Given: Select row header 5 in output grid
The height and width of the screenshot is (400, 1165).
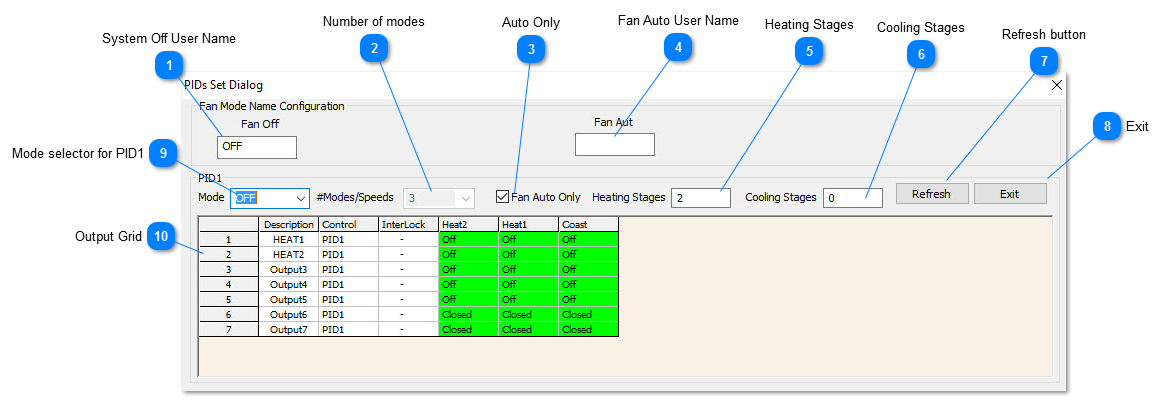Looking at the screenshot, I should point(229,299).
